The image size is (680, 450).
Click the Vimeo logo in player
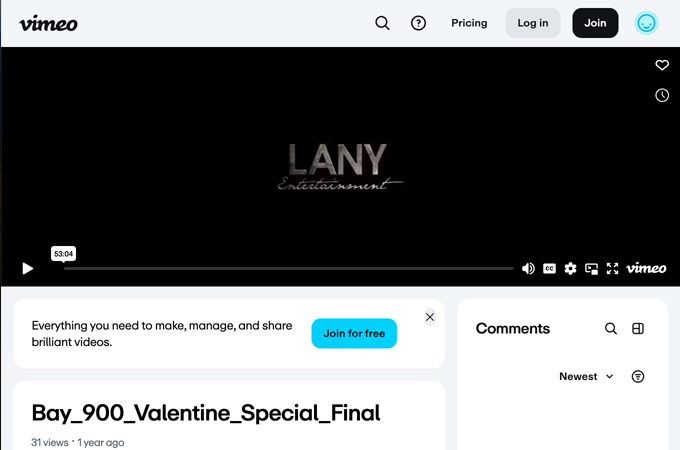click(646, 268)
